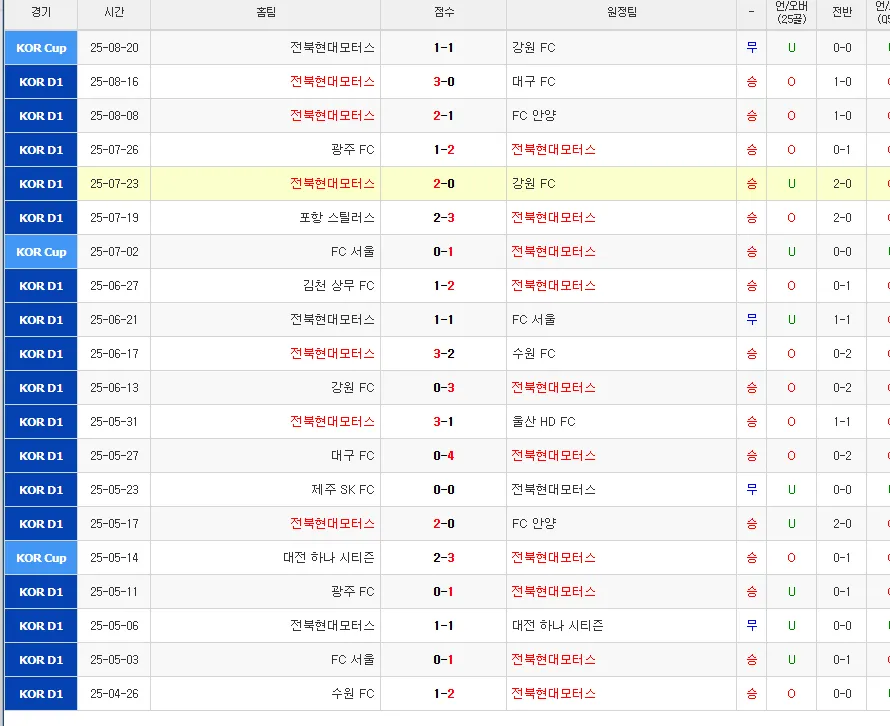This screenshot has width=890, height=726.
Task: Click score 3-2 on 25-06-17 row
Action: coord(444,354)
